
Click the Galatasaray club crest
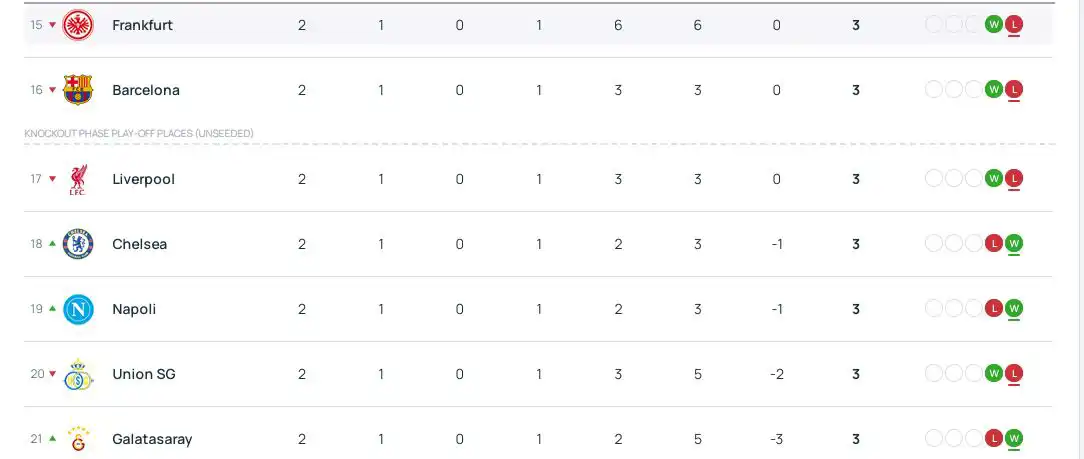(x=78, y=438)
